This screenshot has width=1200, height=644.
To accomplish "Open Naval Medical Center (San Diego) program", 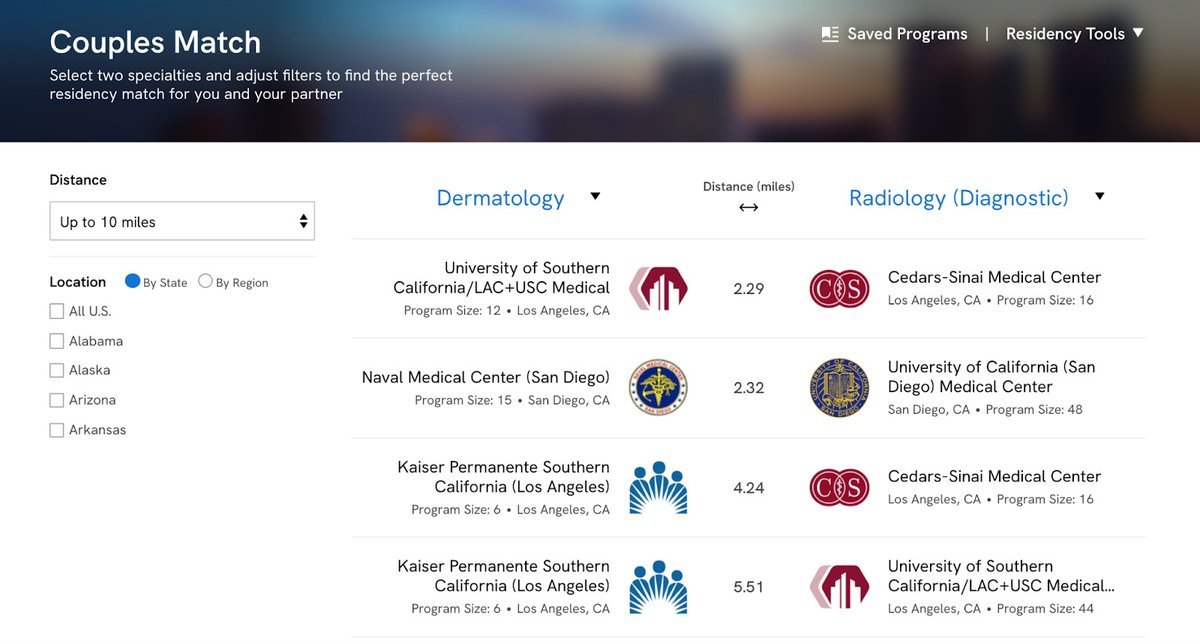I will 485,377.
